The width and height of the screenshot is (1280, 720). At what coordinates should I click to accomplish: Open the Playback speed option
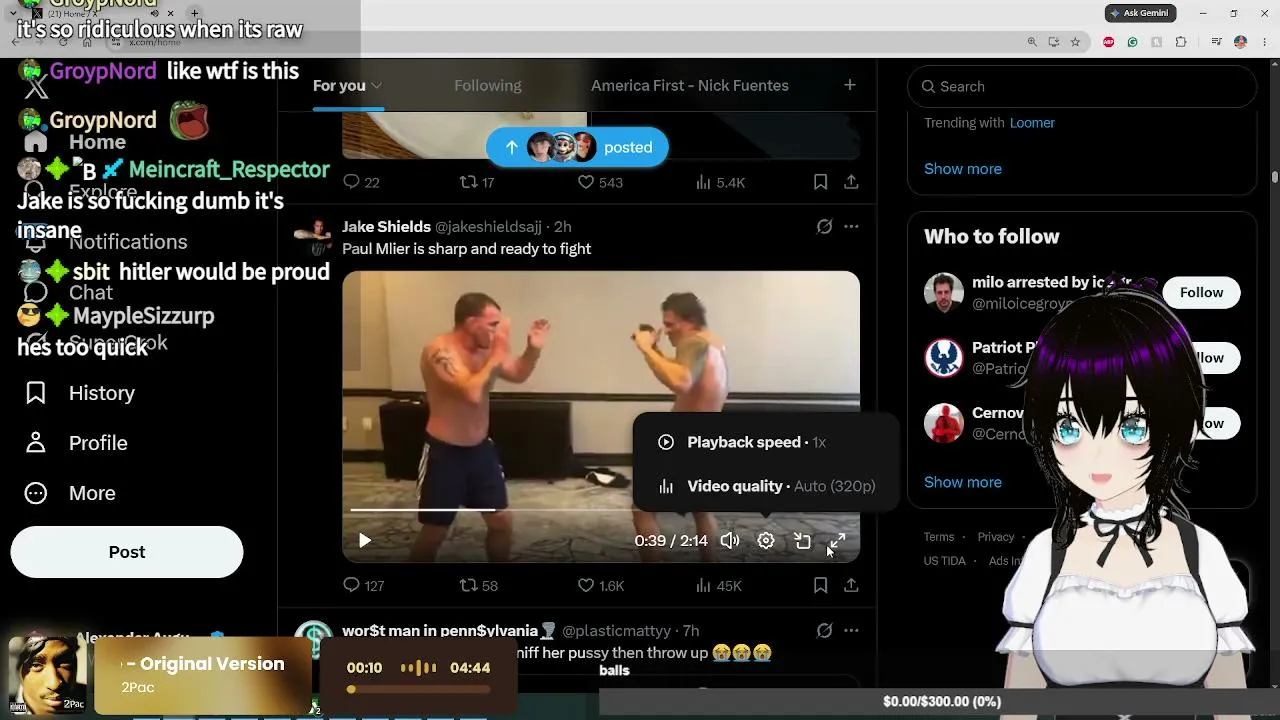[766, 442]
